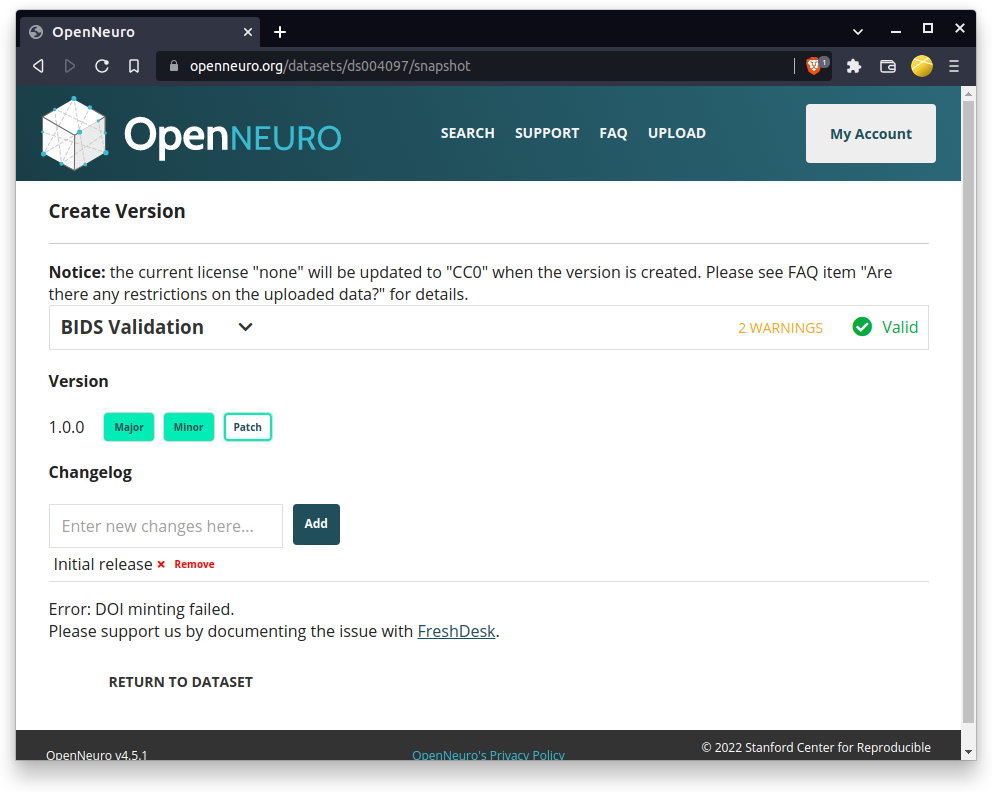Open the tab search dropdown arrow
The height and width of the screenshot is (792, 992).
tap(858, 31)
